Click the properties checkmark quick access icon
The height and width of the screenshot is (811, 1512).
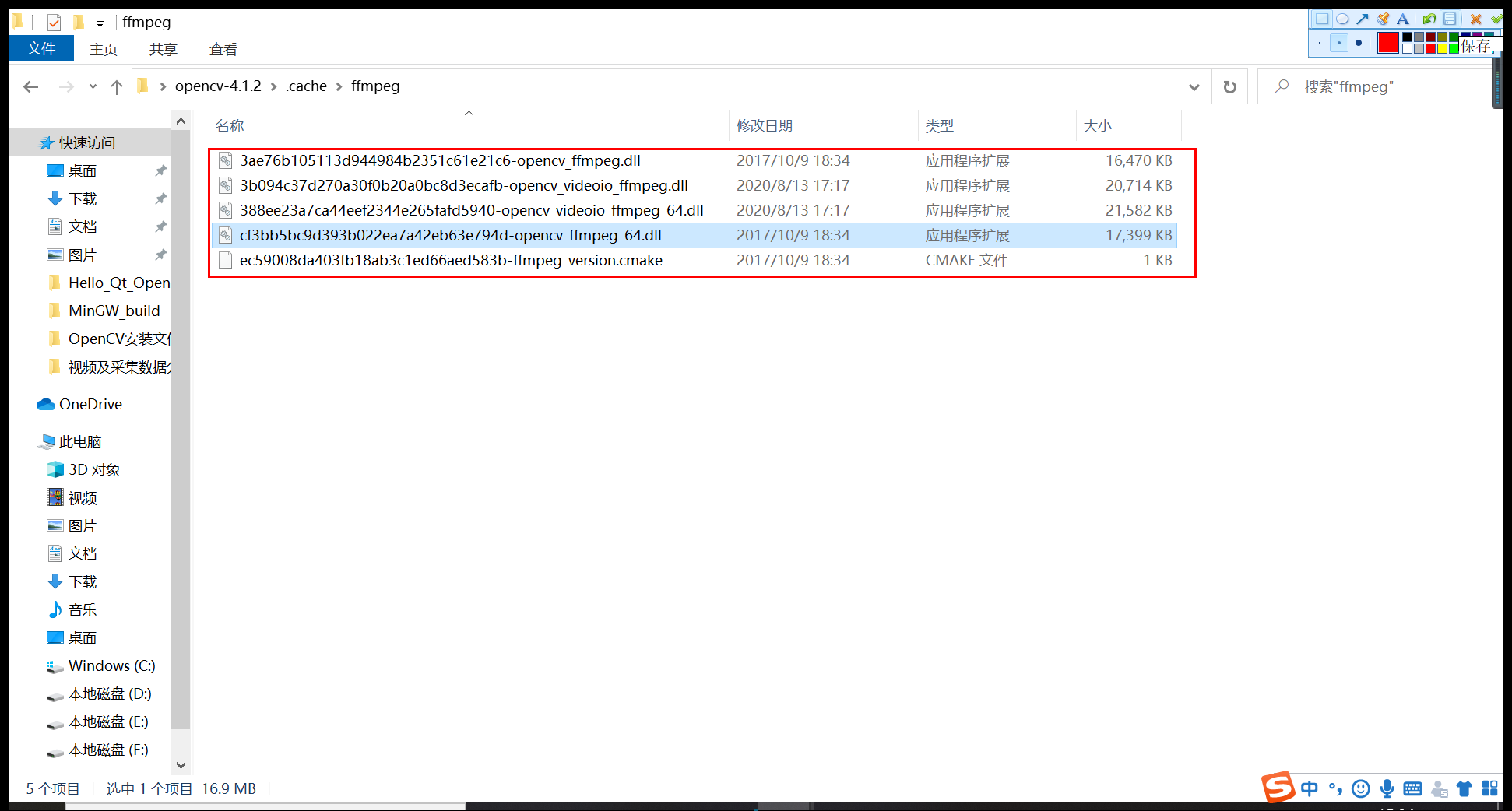click(x=54, y=23)
